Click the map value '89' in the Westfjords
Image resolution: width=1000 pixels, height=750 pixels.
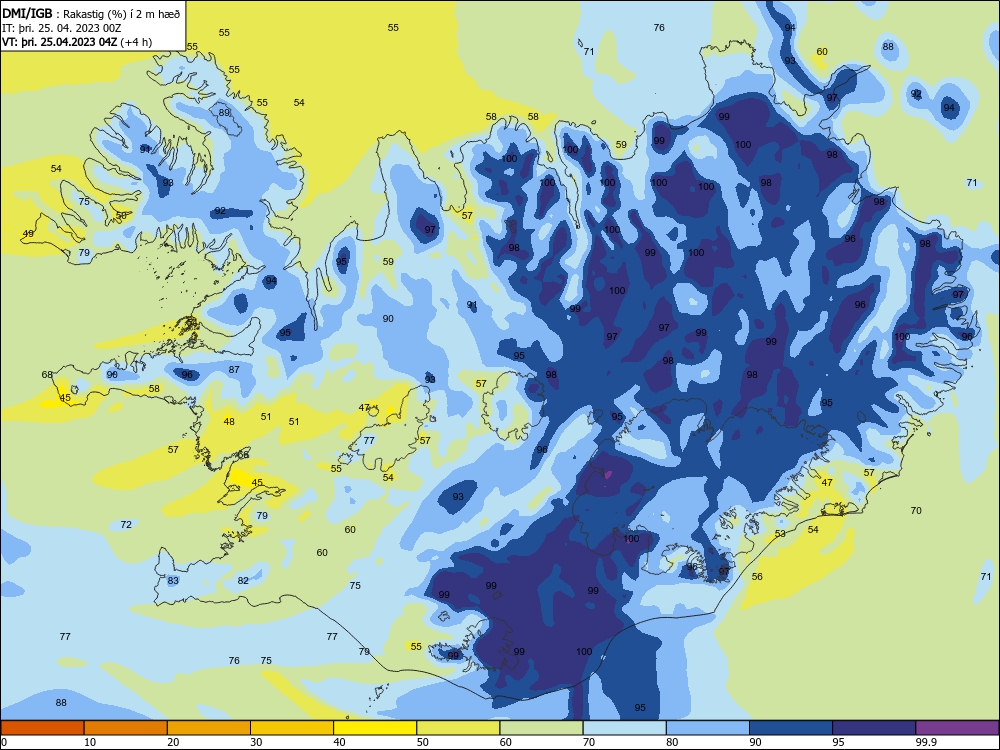coord(224,113)
